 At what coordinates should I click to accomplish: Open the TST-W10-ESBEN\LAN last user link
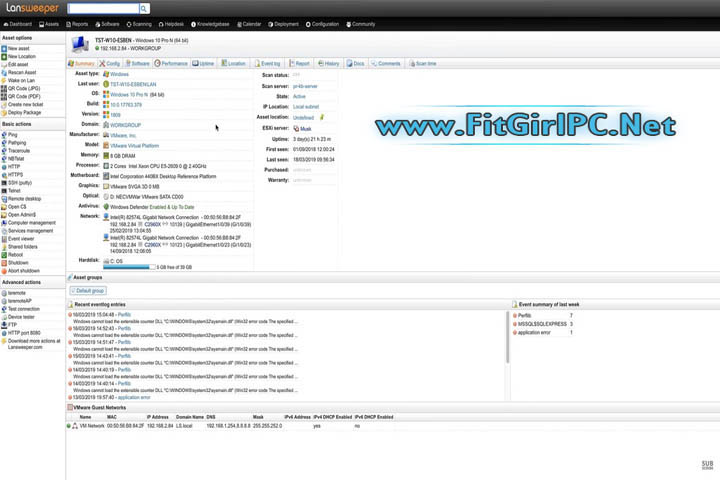[x=133, y=84]
